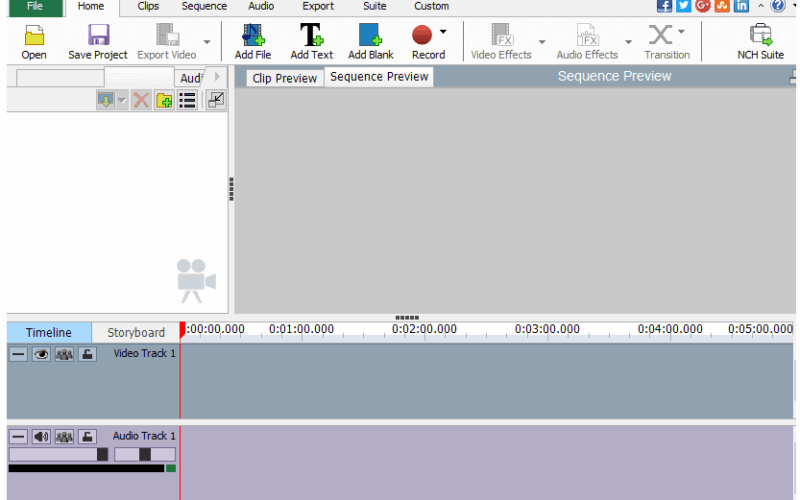Collapse the ribbon with the up chevron
800x500 pixels.
tap(761, 6)
